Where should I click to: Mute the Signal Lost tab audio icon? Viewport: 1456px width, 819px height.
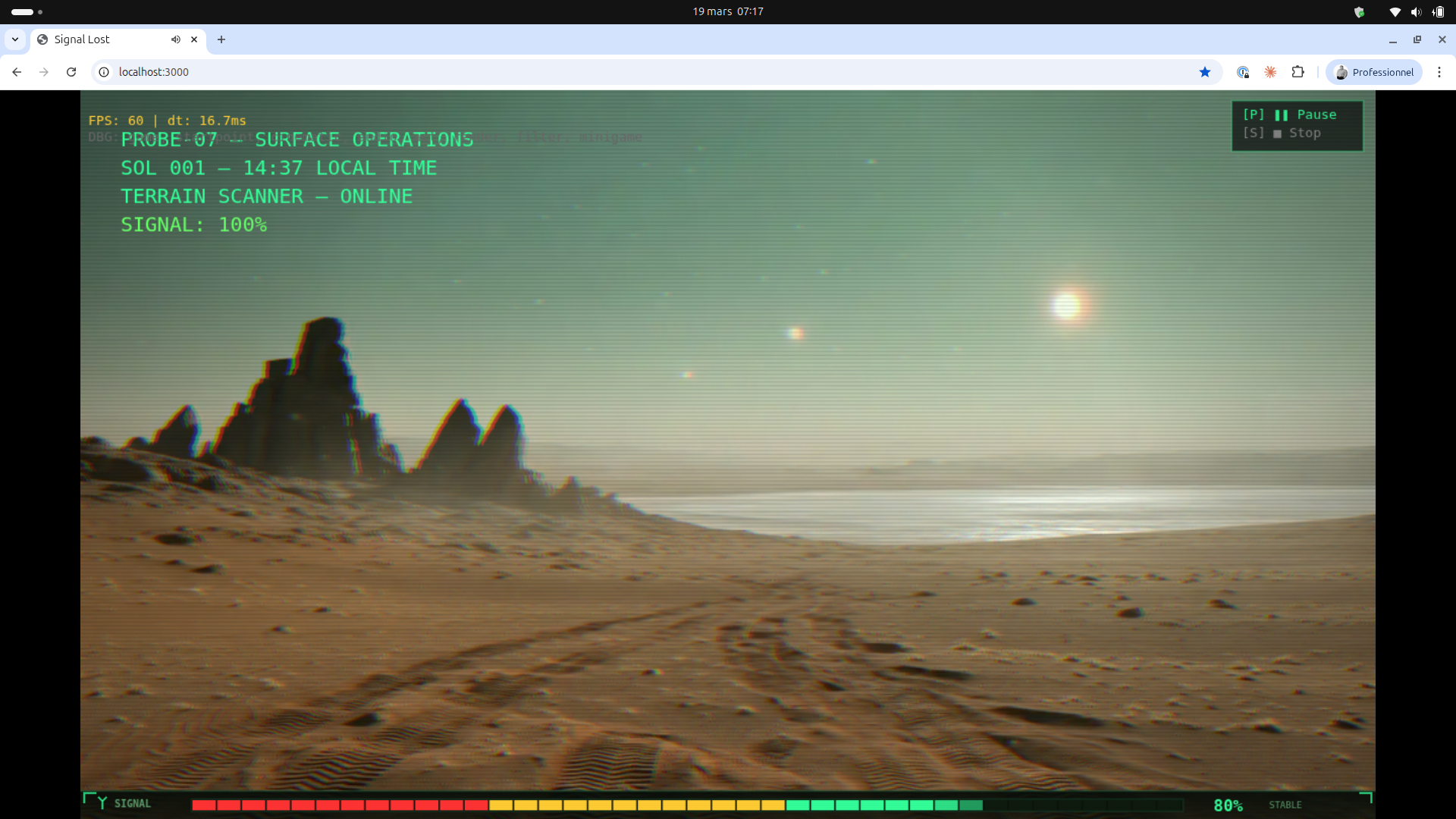176,39
